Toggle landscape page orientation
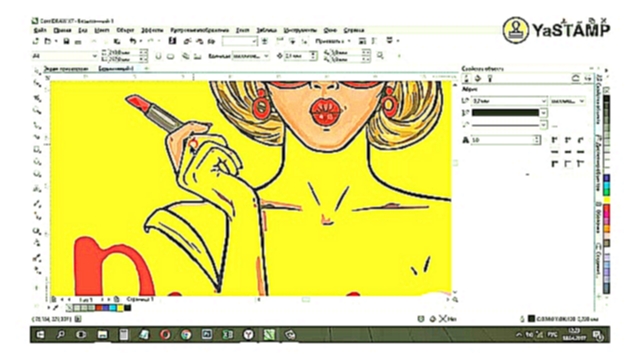The height and width of the screenshot is (360, 640). coord(170,56)
